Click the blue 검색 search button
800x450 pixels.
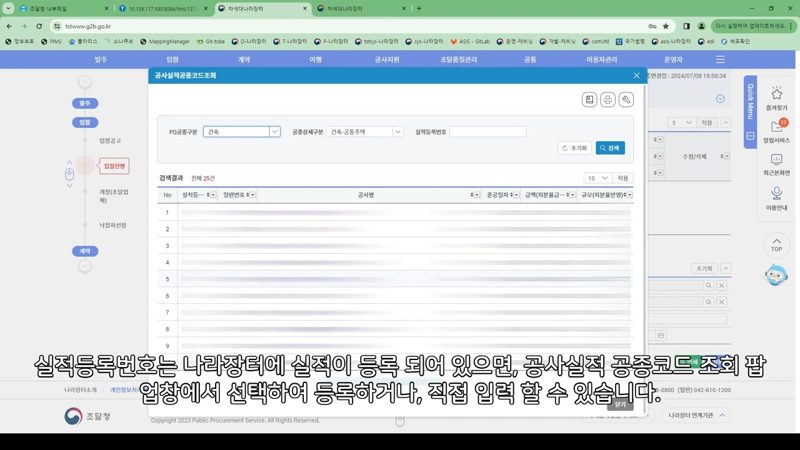(x=610, y=148)
